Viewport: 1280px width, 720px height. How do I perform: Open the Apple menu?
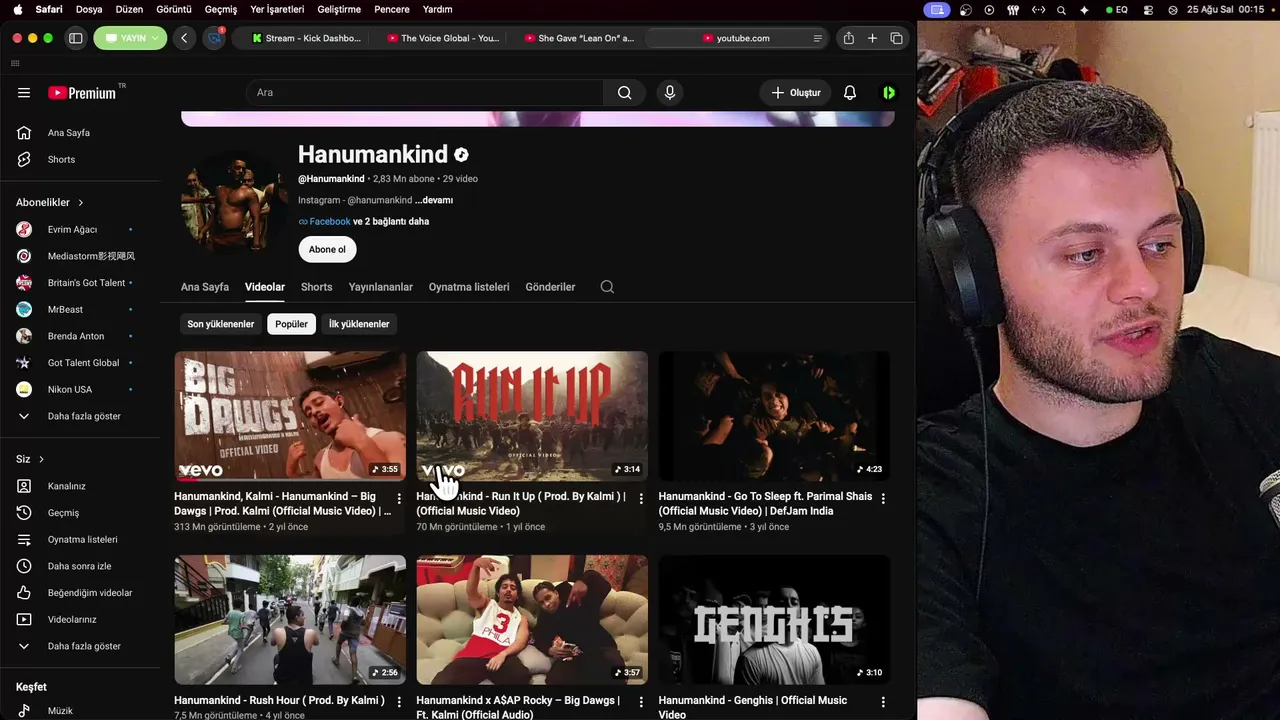pos(17,9)
